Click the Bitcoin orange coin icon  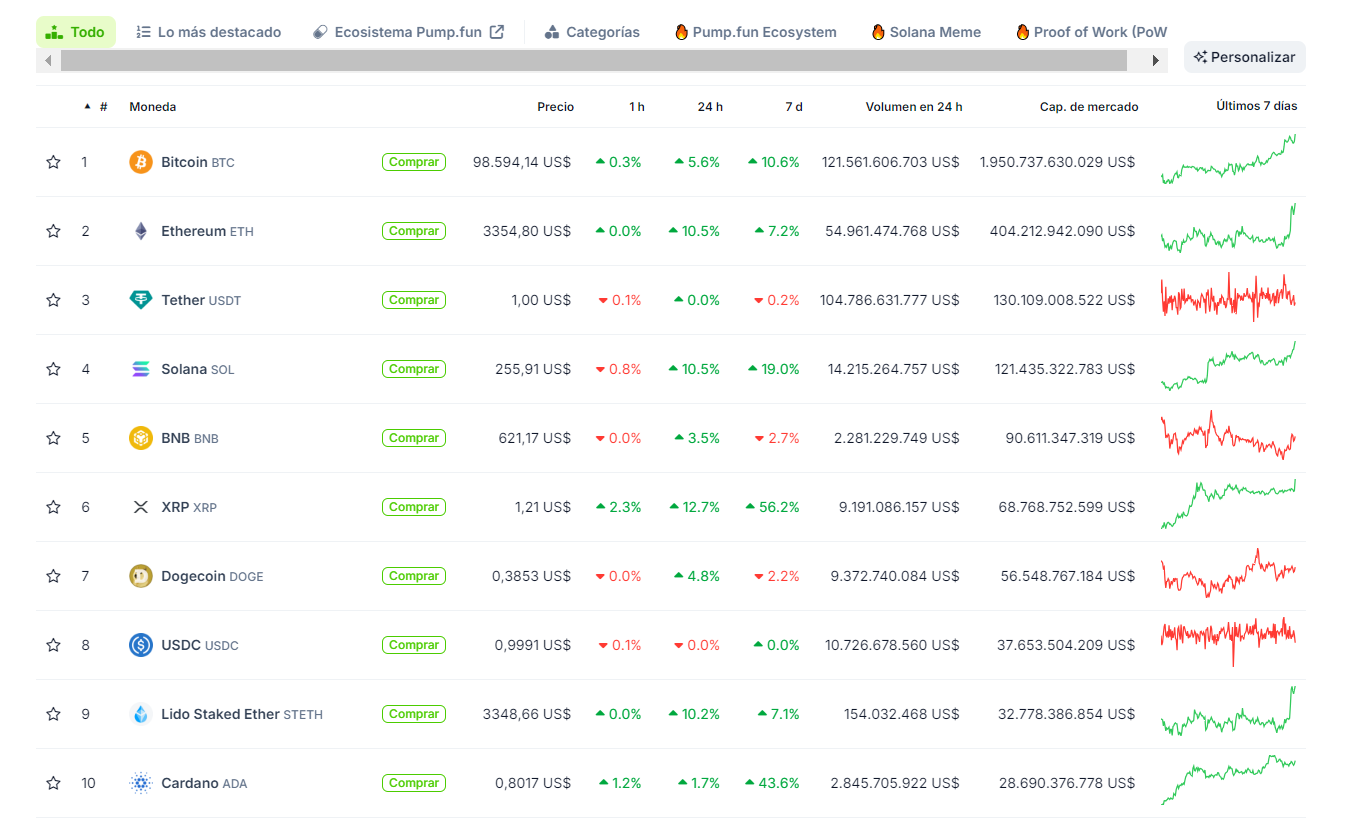pyautogui.click(x=141, y=162)
